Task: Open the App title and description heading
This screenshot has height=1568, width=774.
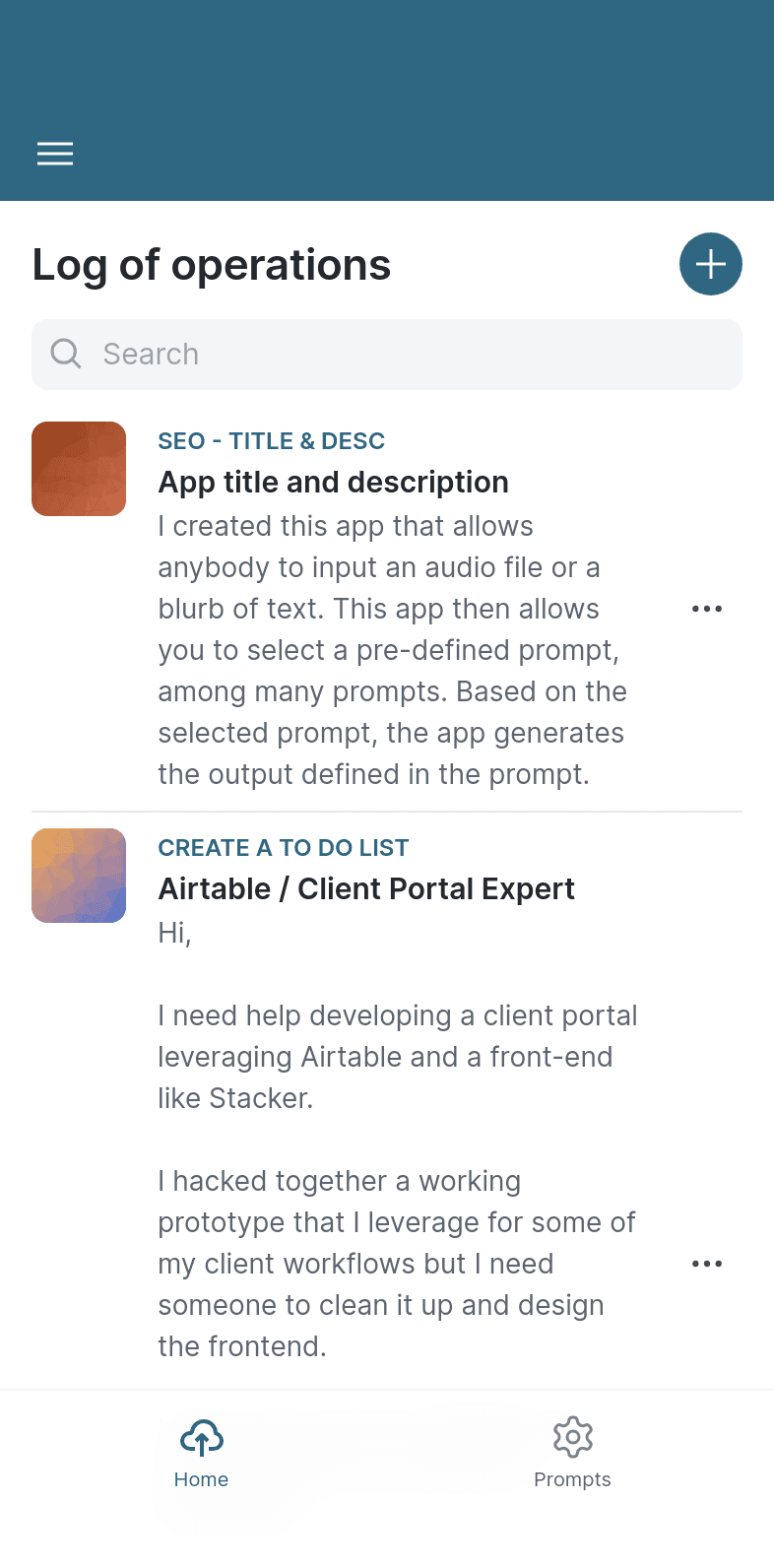Action: [x=334, y=483]
